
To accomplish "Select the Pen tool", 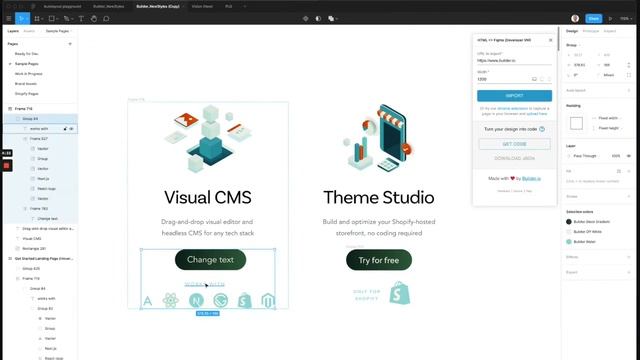I will coord(66,18).
